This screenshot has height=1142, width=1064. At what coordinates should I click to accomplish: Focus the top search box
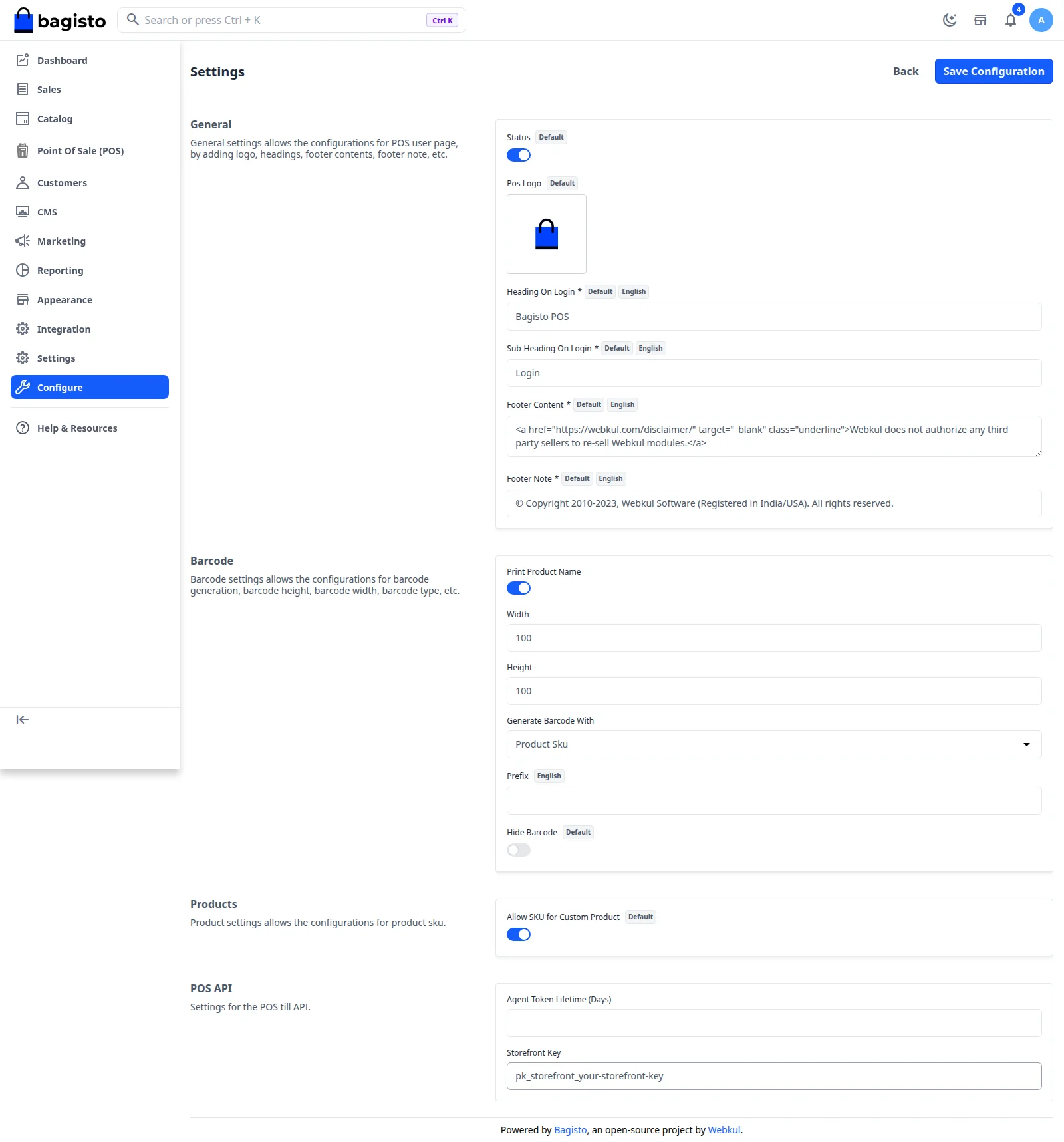291,20
